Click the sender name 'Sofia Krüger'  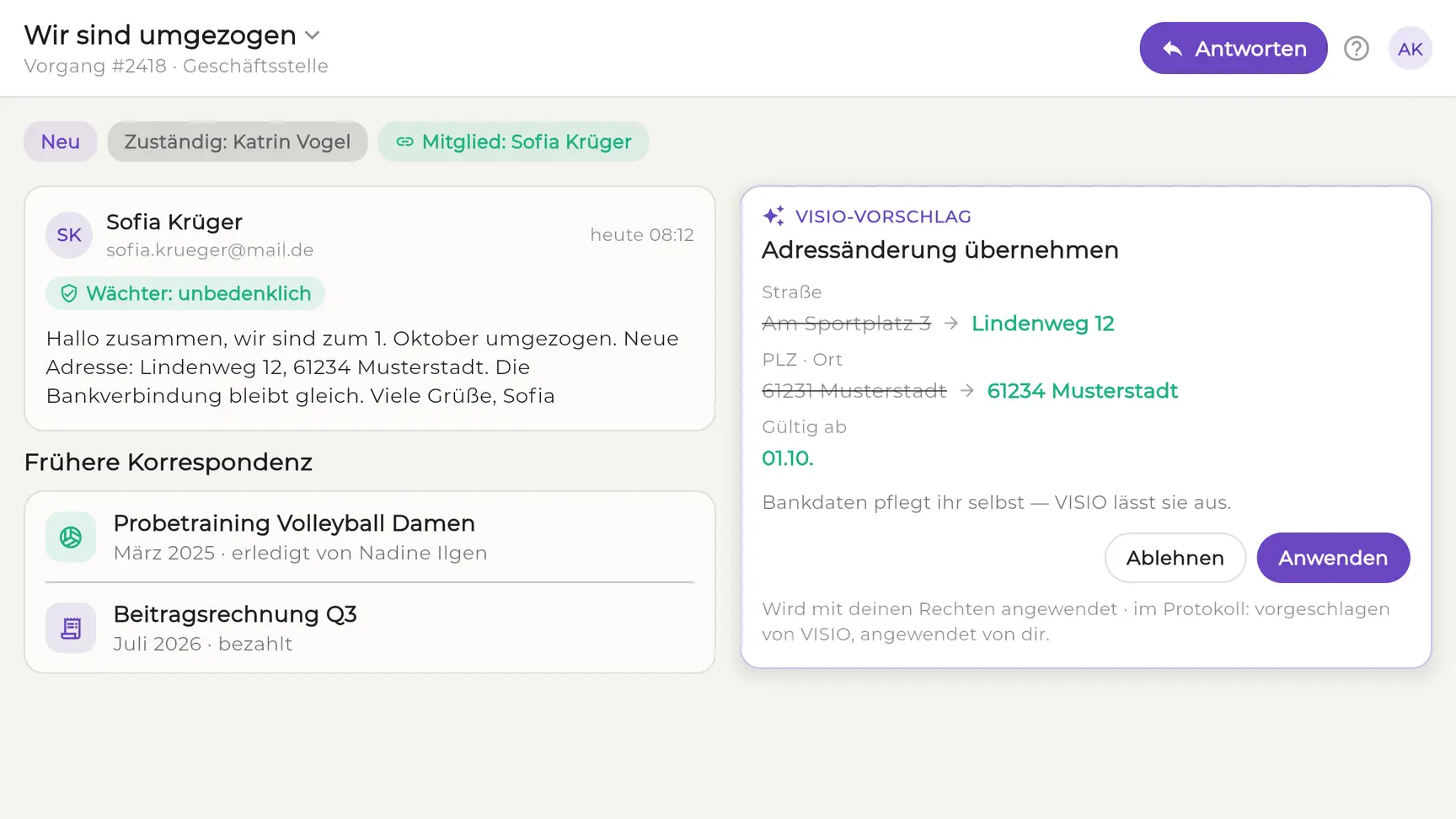coord(174,222)
